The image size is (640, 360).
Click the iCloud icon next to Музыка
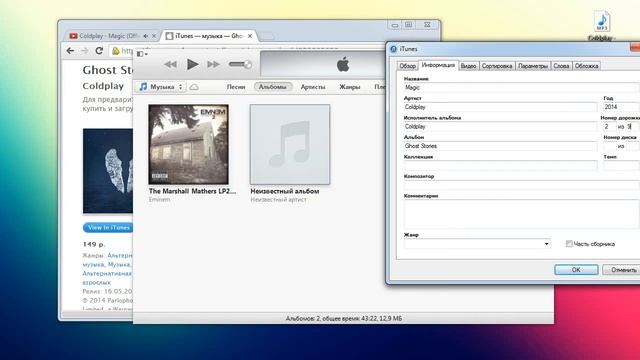click(194, 87)
